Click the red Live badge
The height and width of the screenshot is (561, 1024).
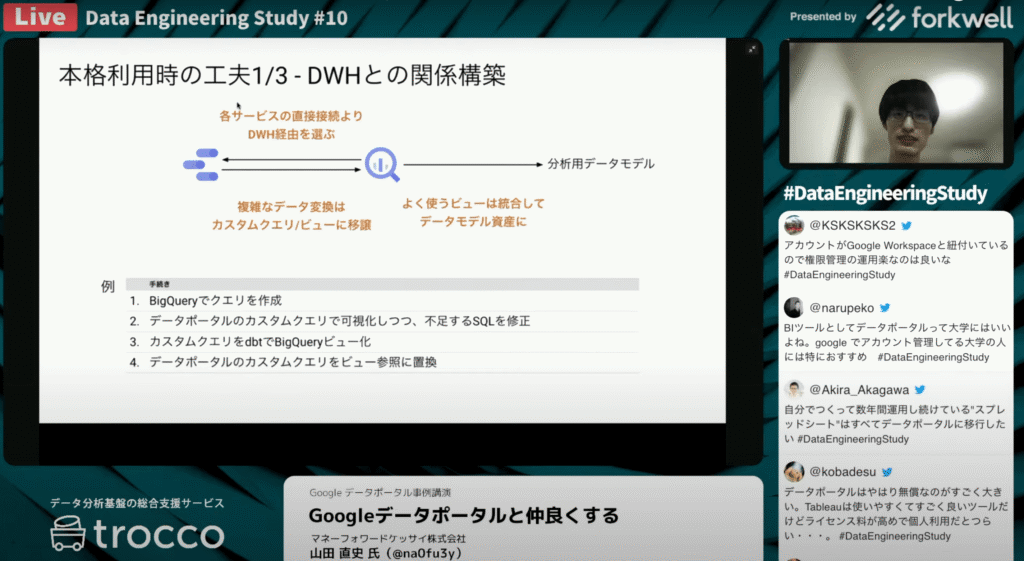coord(39,17)
